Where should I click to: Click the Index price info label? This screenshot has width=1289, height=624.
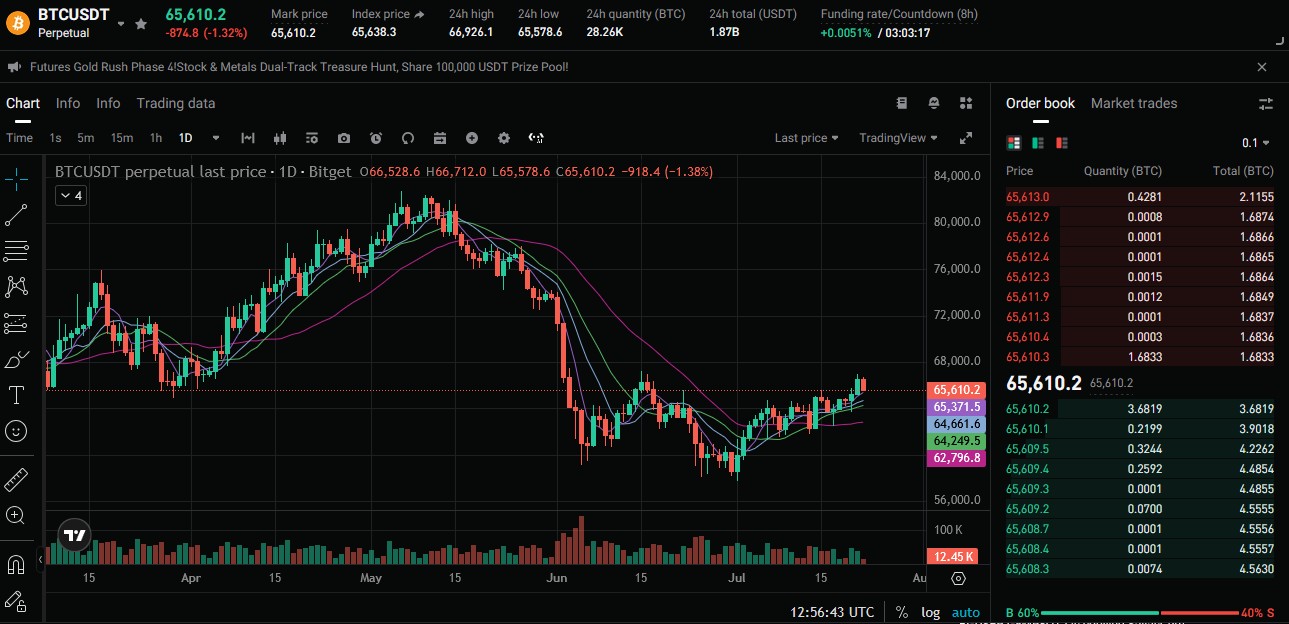388,14
